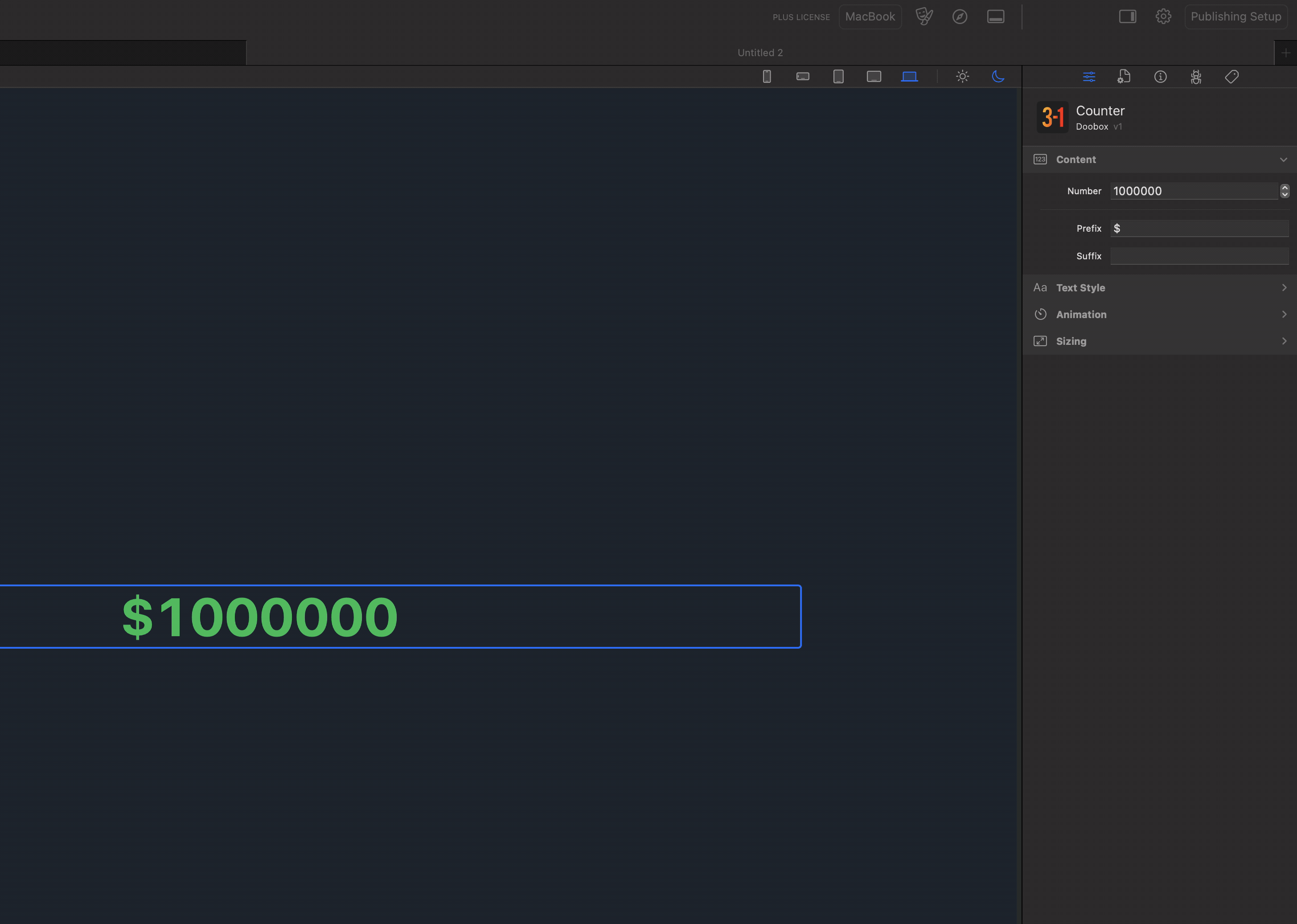Select the phone landscape breakpoint icon
Viewport: 1297px width, 924px height.
point(802,76)
